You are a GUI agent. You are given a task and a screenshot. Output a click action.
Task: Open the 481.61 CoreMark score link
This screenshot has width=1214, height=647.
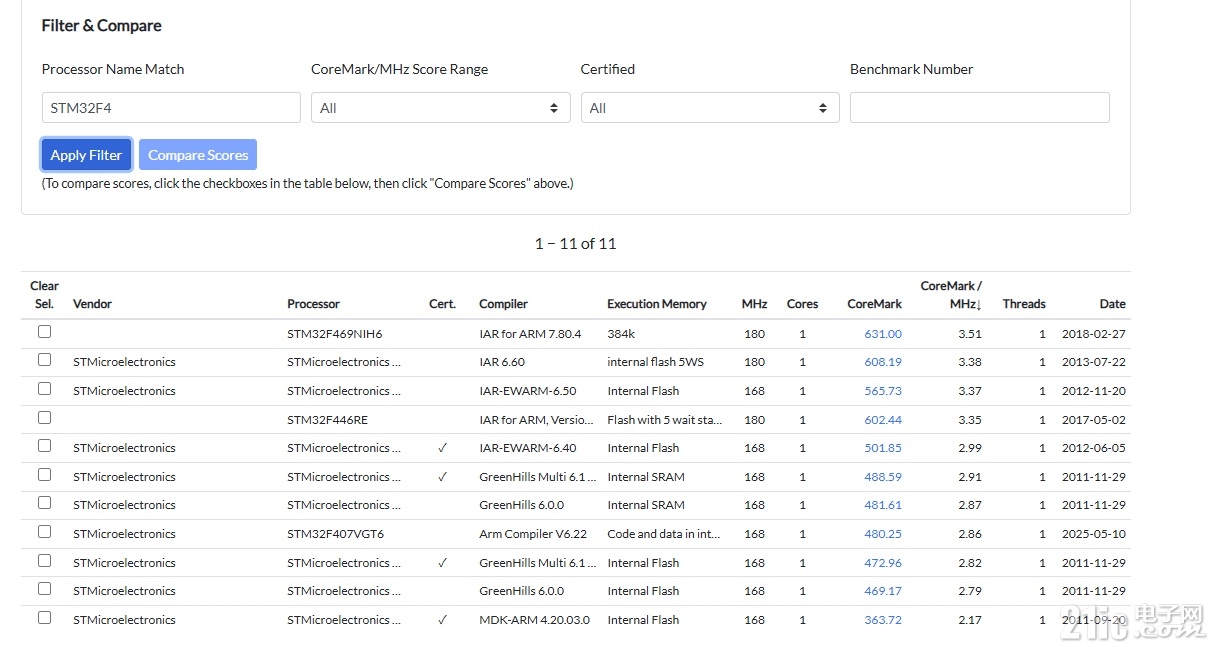[x=883, y=505]
